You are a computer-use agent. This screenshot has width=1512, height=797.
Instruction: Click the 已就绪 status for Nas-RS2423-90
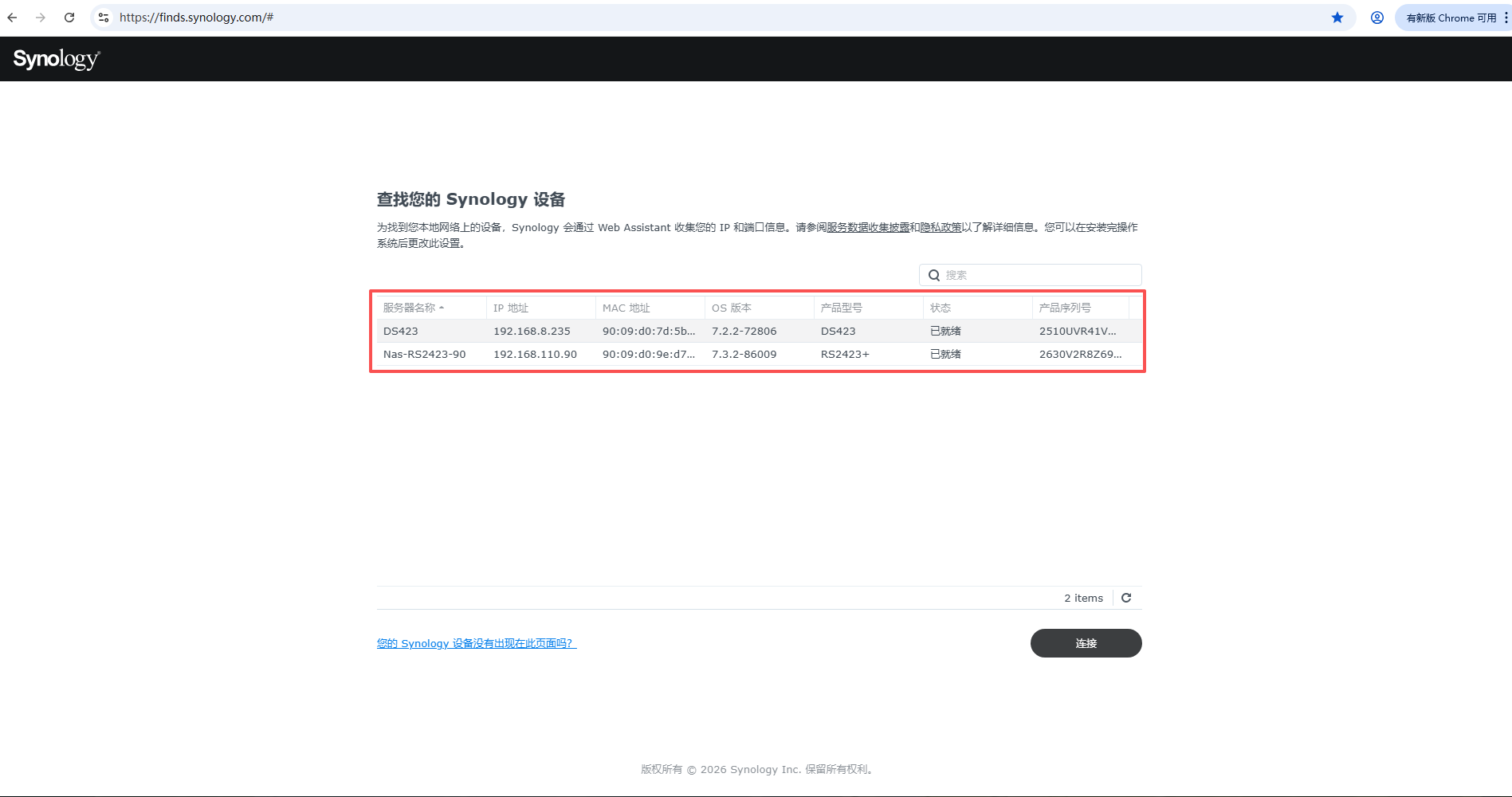tap(945, 354)
